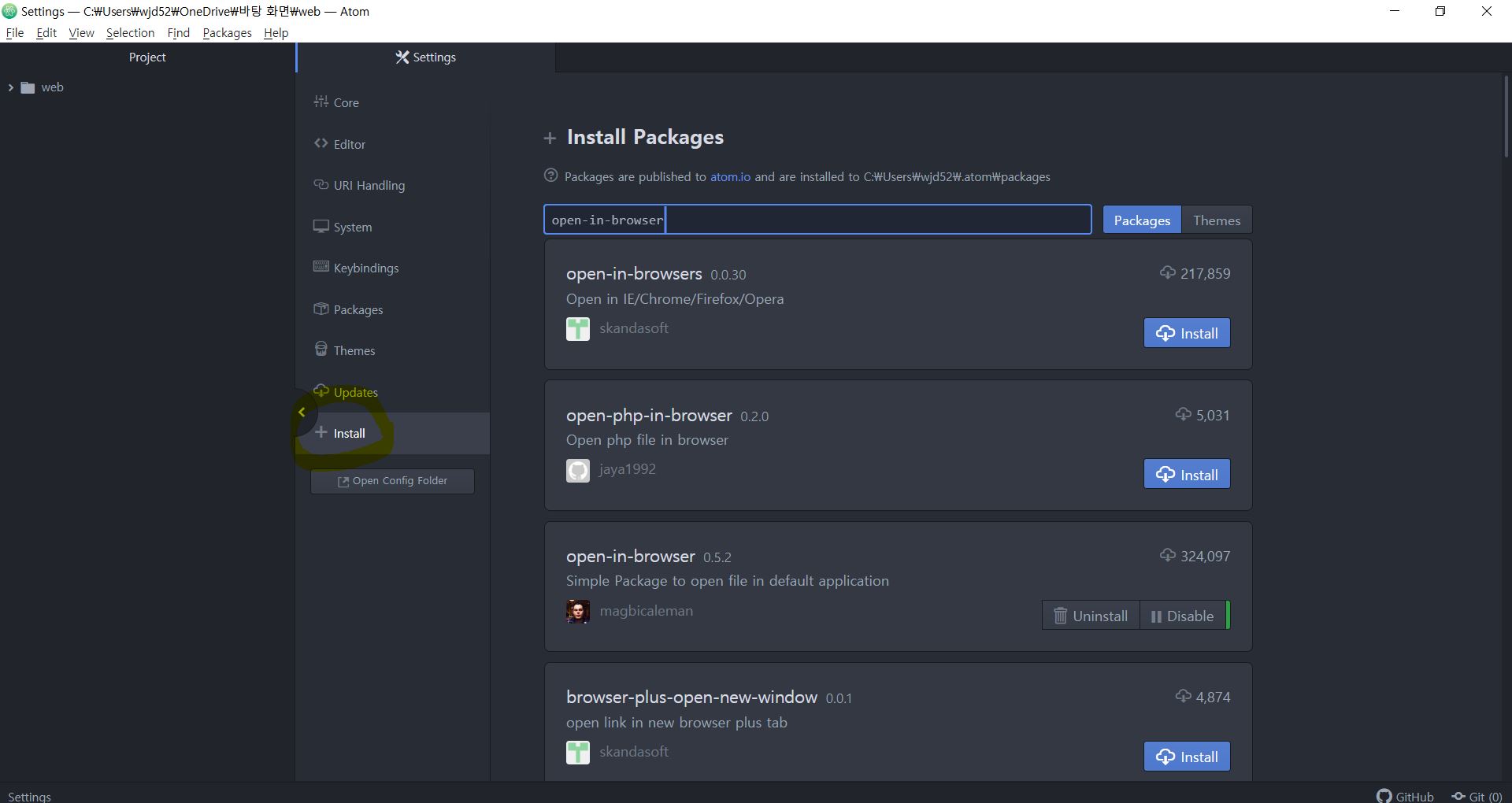Open the File menu
This screenshot has width=1512, height=803.
(14, 32)
